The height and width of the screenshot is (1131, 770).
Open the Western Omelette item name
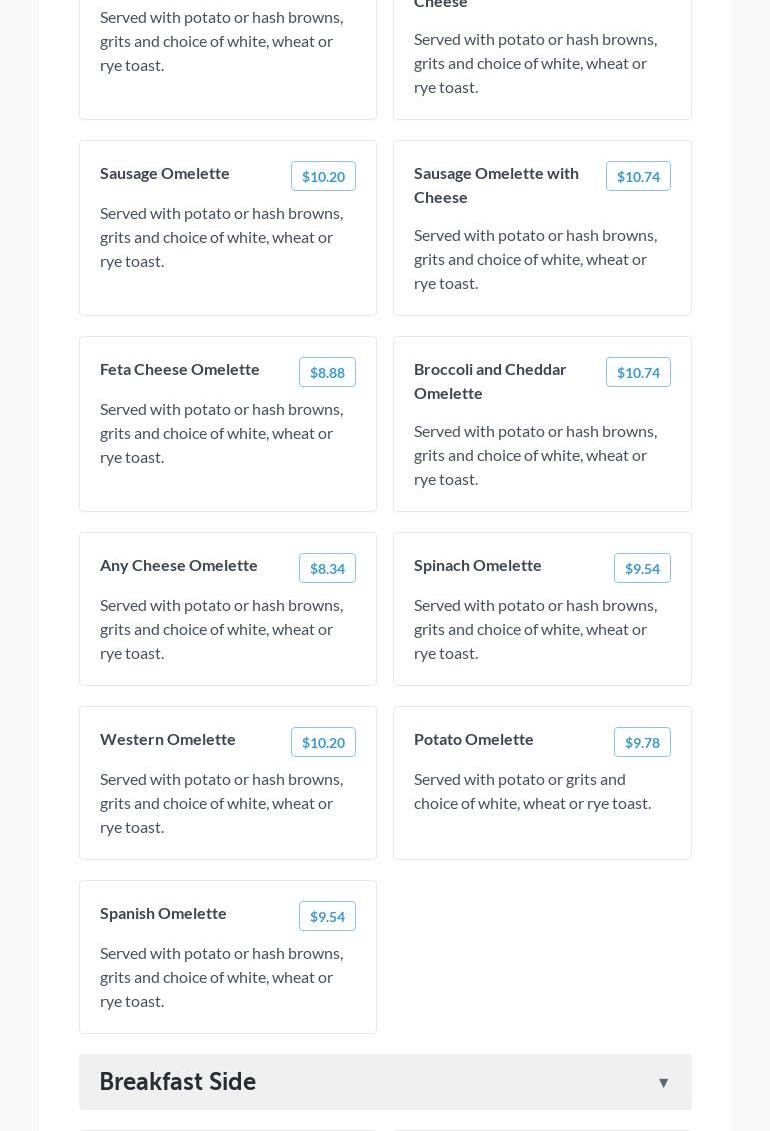tap(168, 739)
